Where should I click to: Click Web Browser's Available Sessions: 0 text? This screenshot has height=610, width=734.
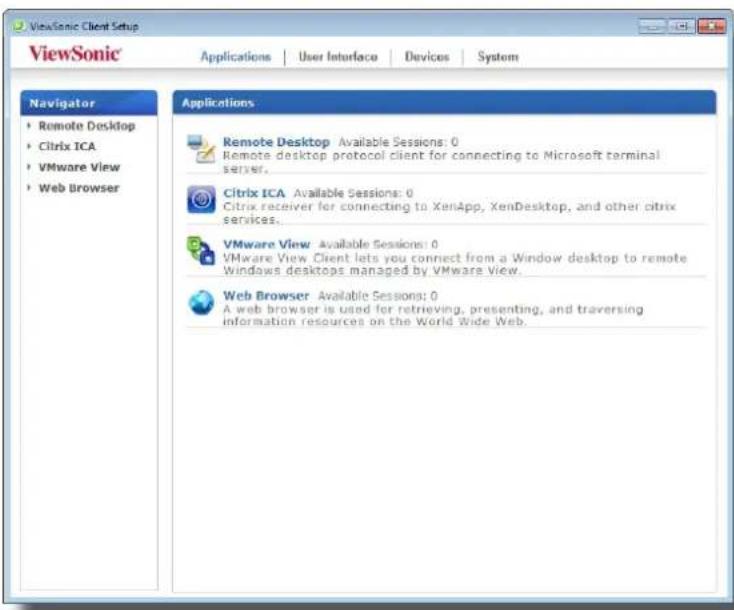click(378, 296)
